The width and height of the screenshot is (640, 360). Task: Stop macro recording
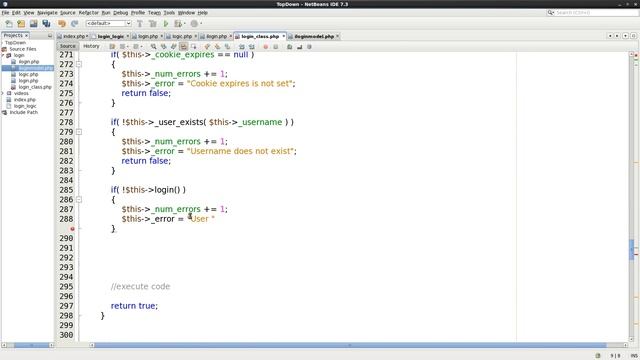pyautogui.click(x=276, y=47)
